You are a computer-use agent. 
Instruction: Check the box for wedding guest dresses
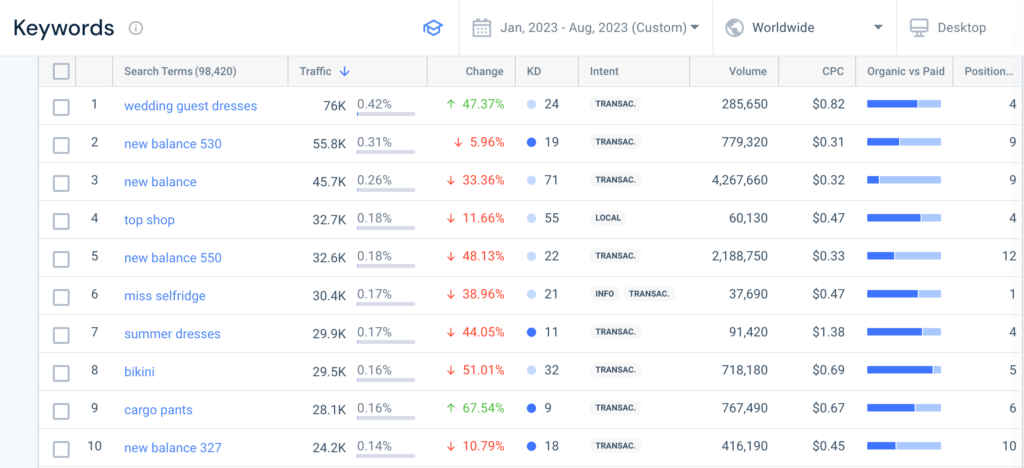point(61,106)
